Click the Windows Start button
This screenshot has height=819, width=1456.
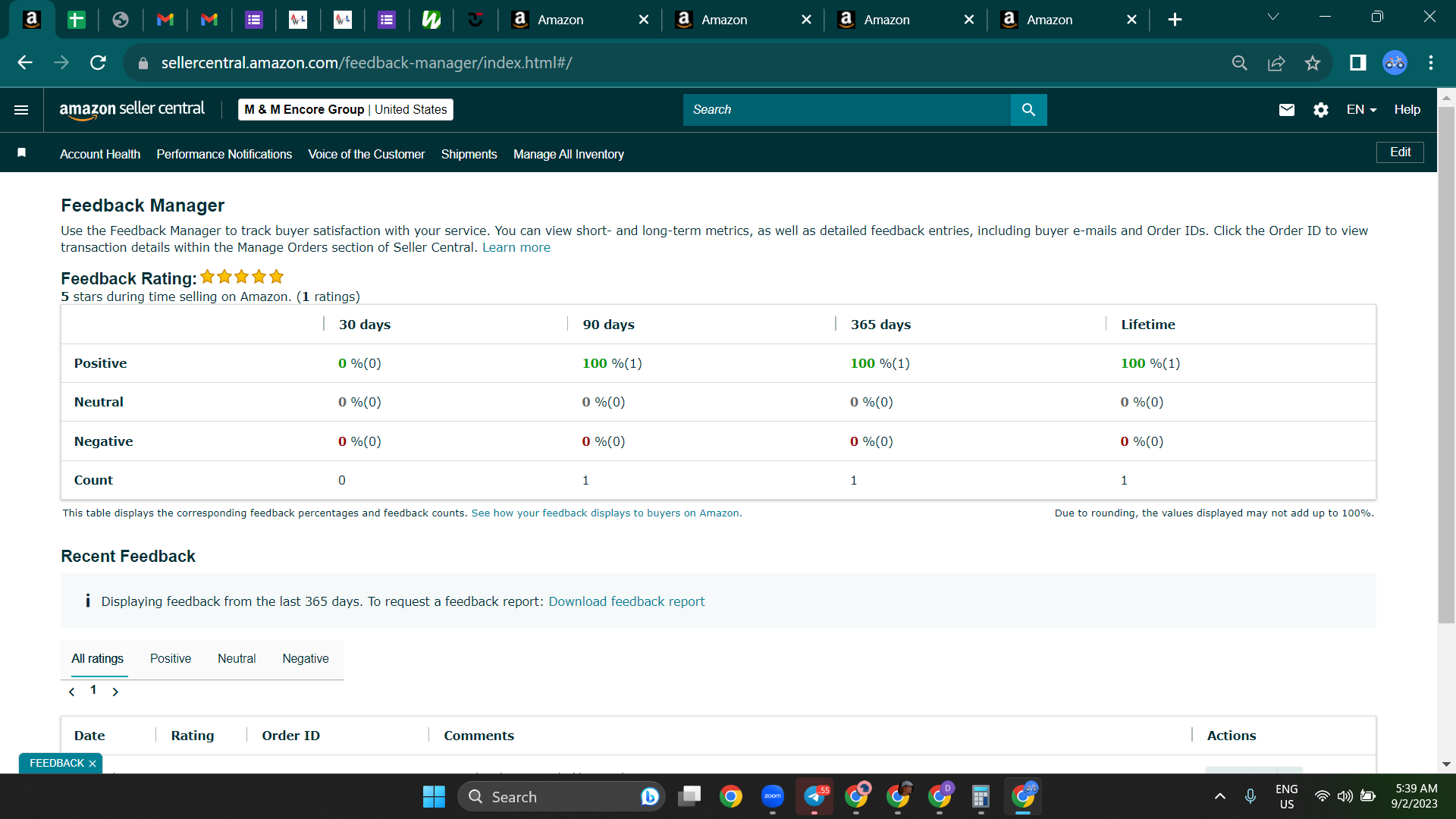(434, 796)
